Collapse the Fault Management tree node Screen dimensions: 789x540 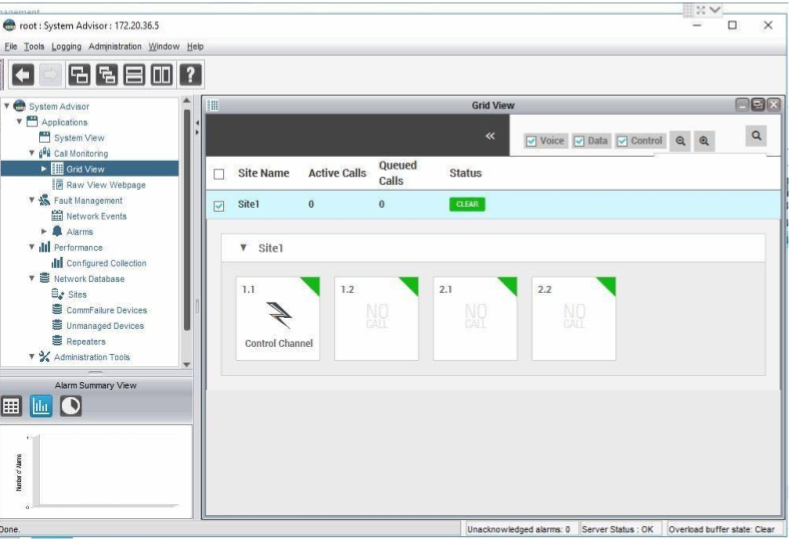pyautogui.click(x=32, y=200)
